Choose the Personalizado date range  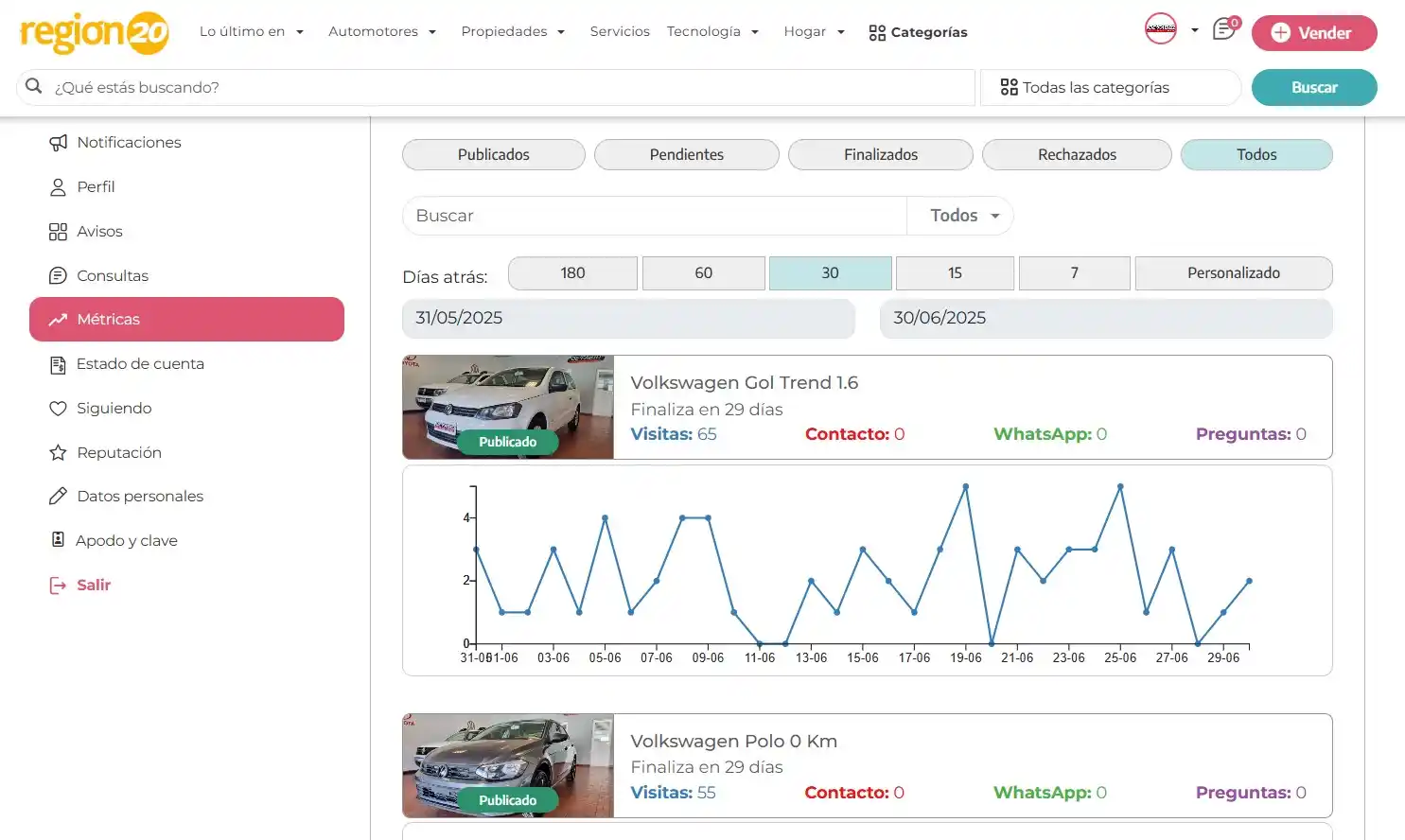1233,273
